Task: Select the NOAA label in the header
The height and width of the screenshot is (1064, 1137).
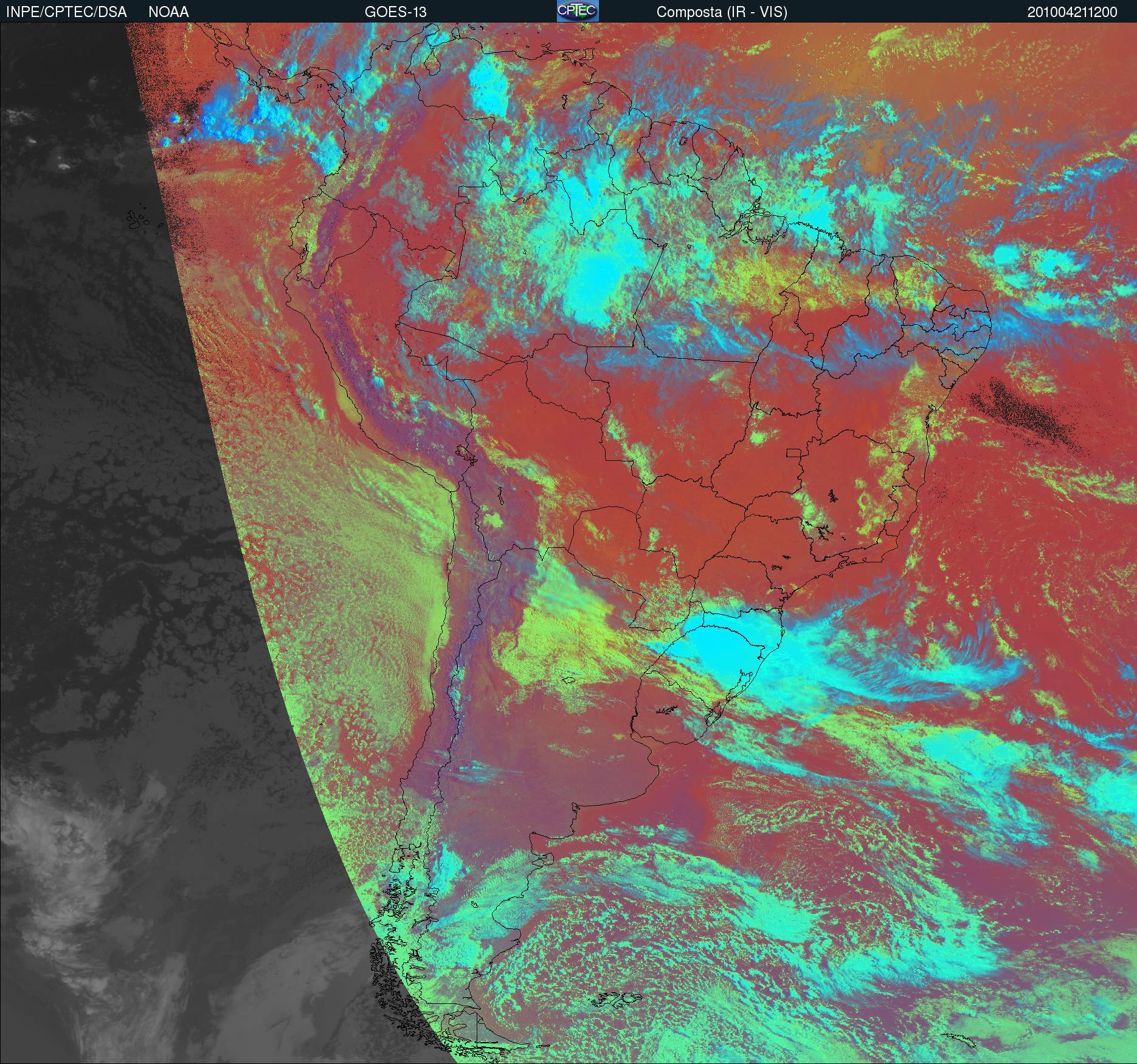Action: click(x=168, y=12)
